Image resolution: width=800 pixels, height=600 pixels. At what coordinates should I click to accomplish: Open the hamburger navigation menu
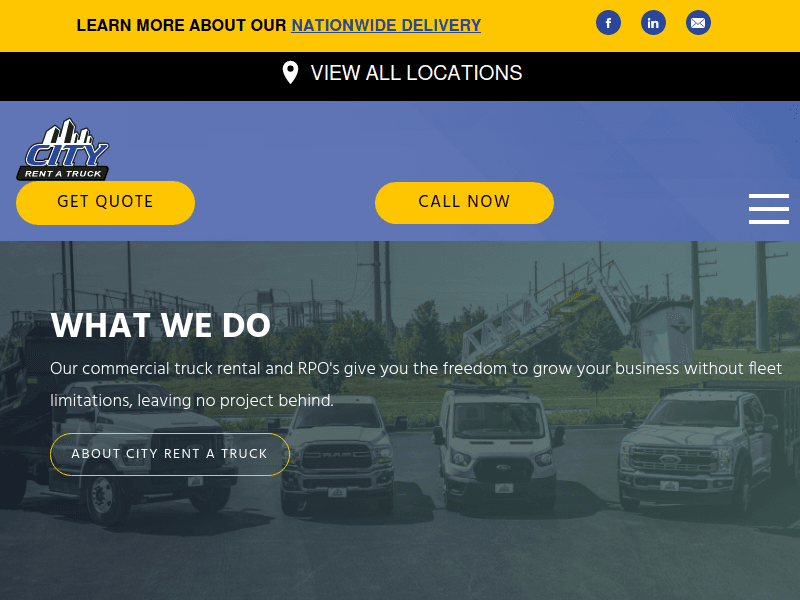pyautogui.click(x=768, y=209)
